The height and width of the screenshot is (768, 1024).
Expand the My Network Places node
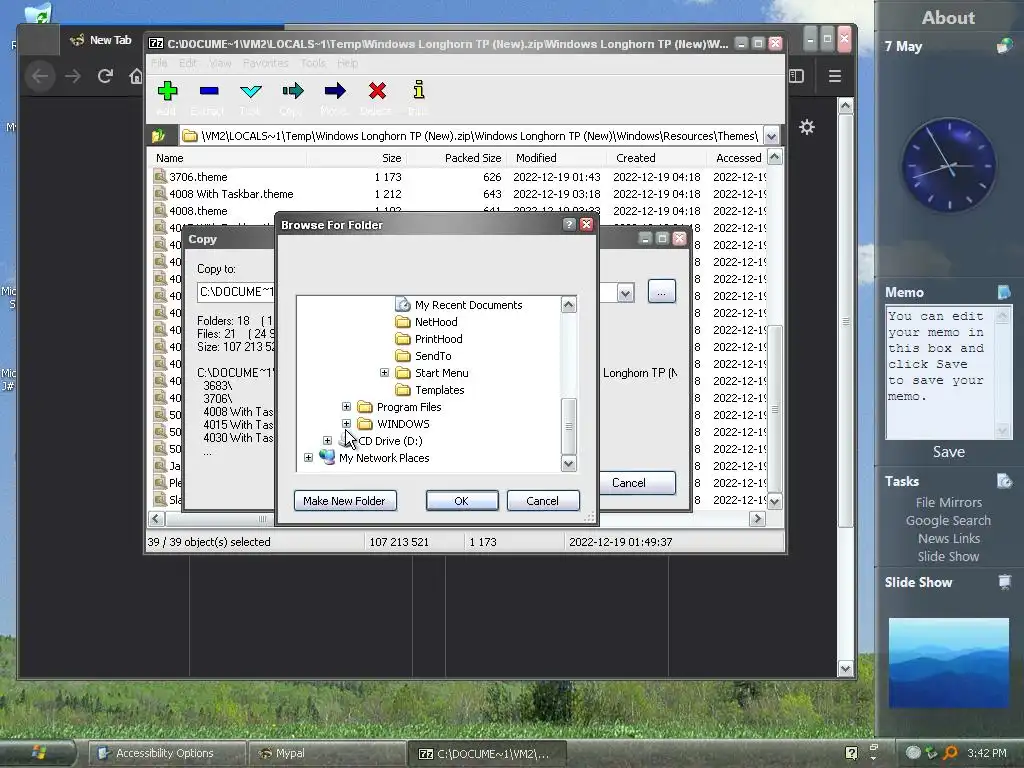coord(308,458)
